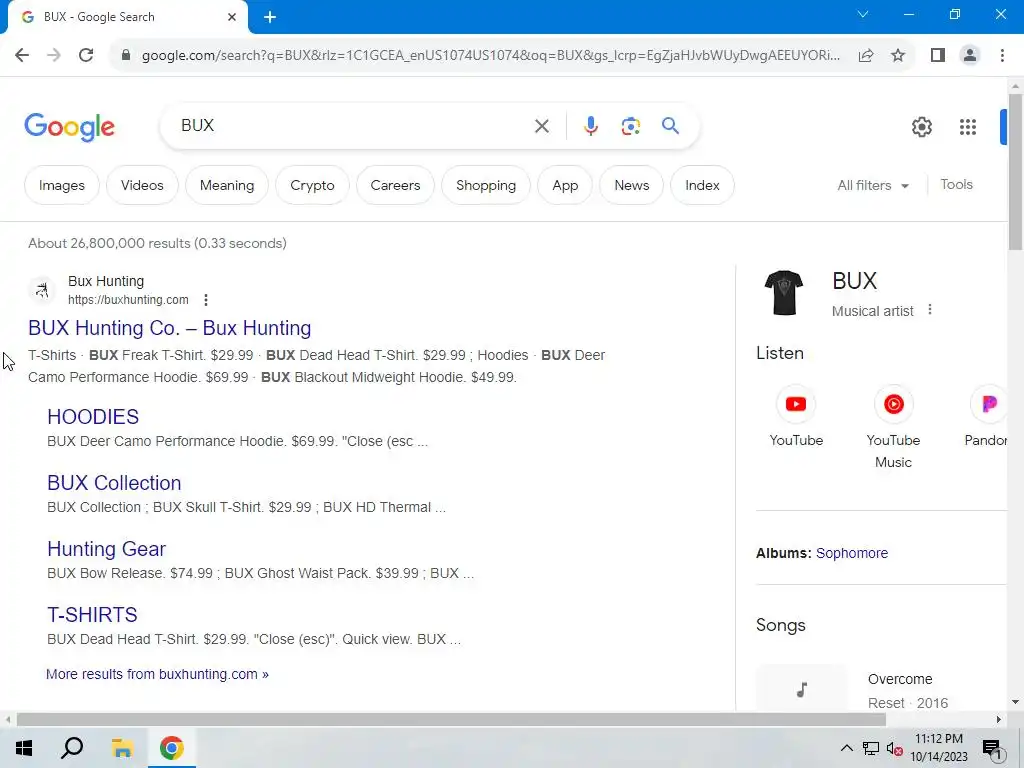Open Chrome side panel icon

938,56
